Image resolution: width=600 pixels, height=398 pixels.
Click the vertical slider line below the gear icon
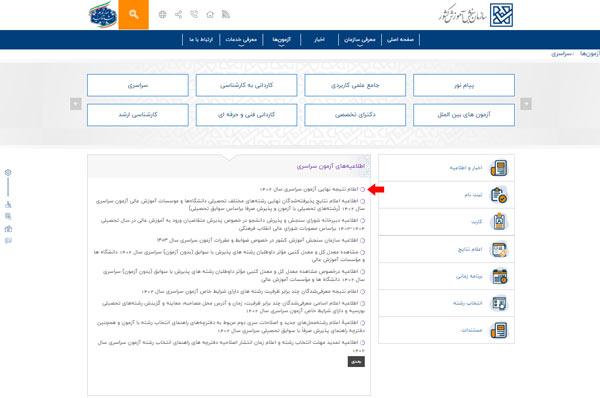[8, 187]
